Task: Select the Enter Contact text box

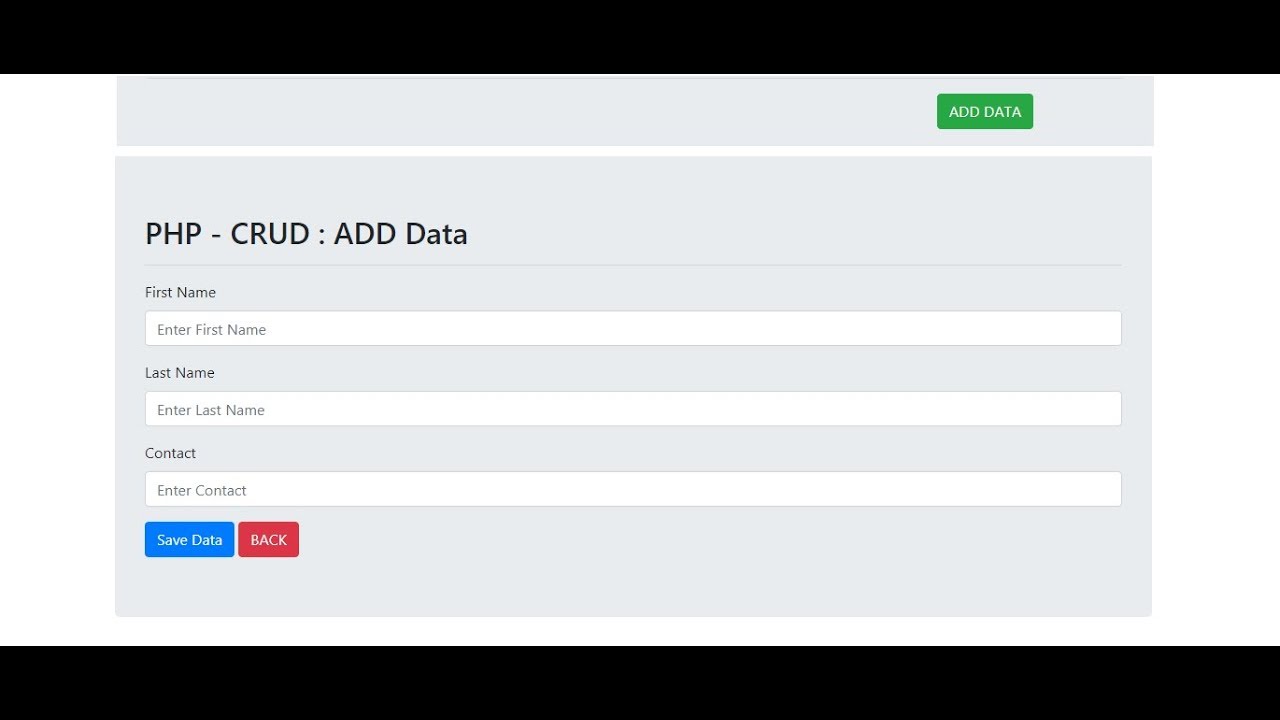Action: (x=632, y=489)
